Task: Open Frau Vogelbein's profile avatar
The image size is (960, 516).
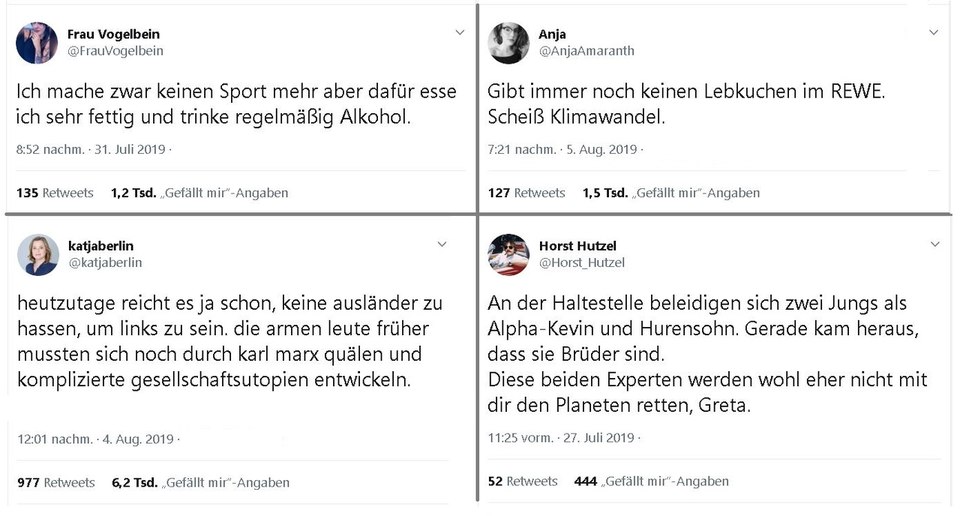Action: 37,43
